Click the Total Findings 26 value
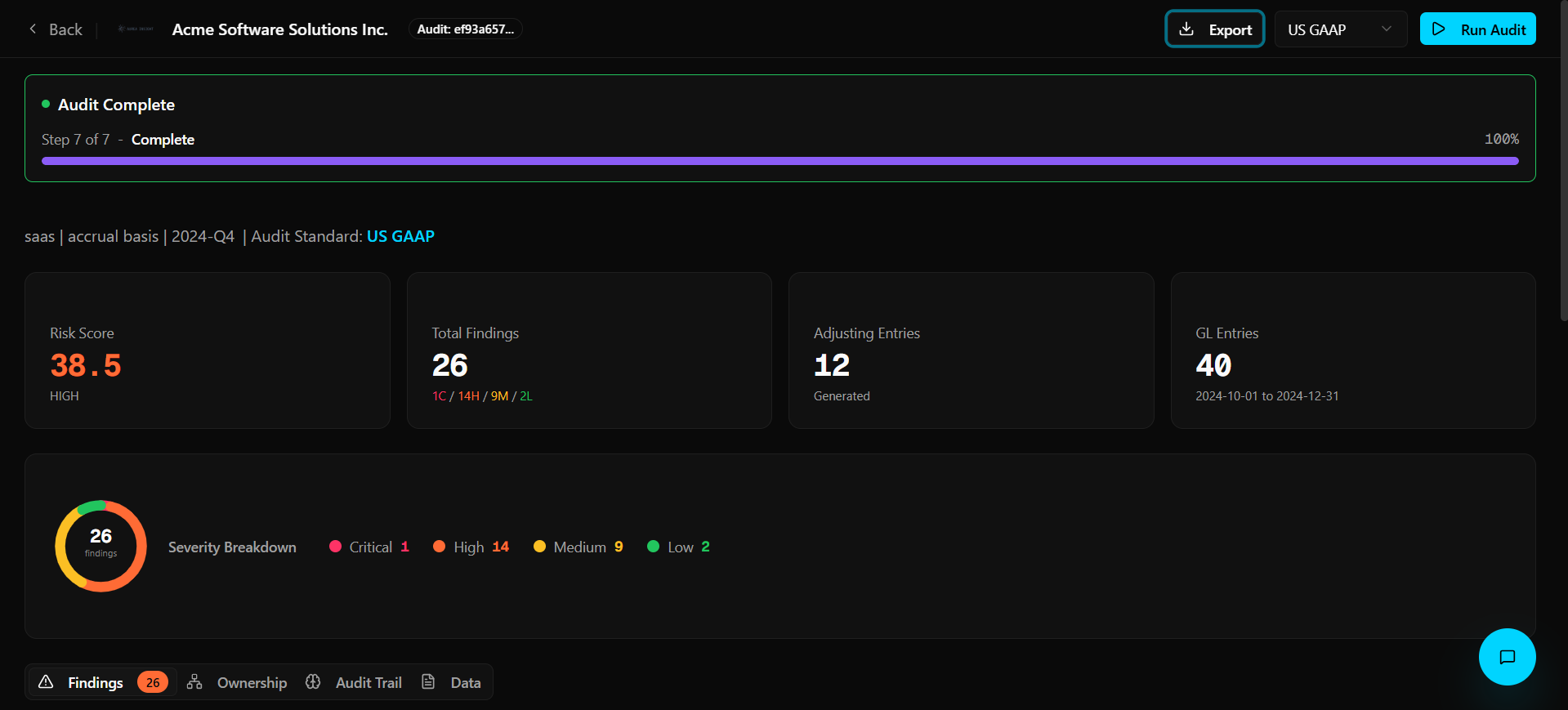Image resolution: width=1568 pixels, height=710 pixels. (450, 365)
